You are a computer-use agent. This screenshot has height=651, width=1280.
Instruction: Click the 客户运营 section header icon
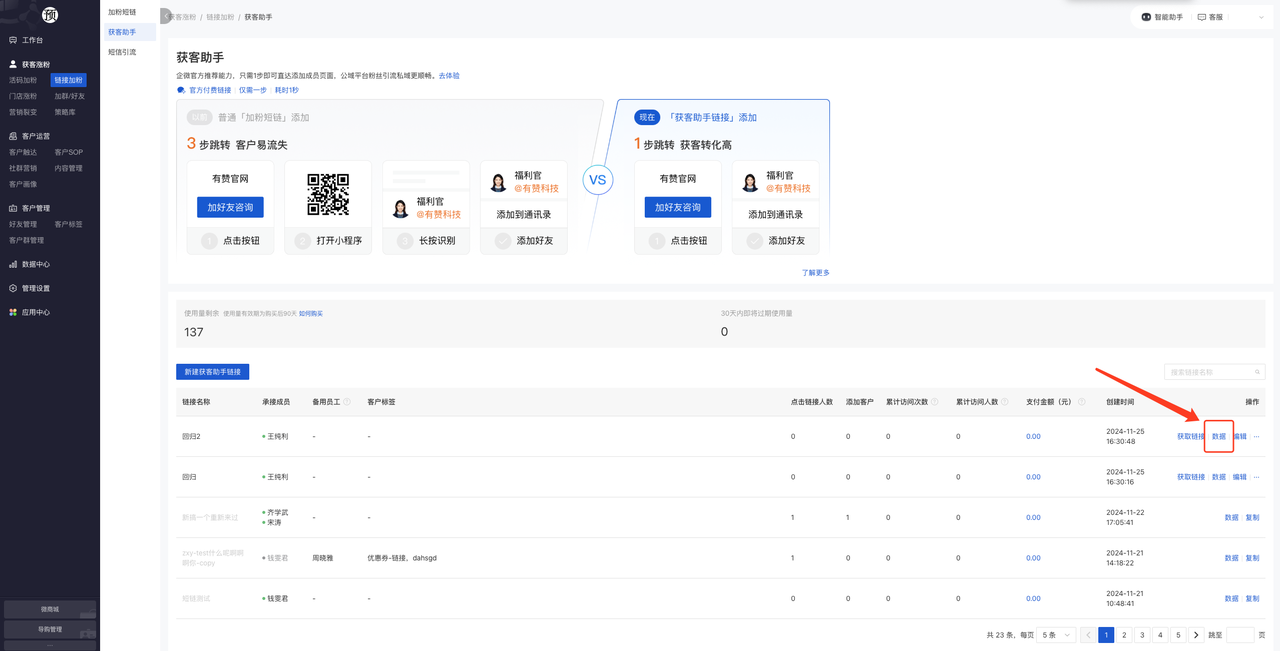point(13,136)
